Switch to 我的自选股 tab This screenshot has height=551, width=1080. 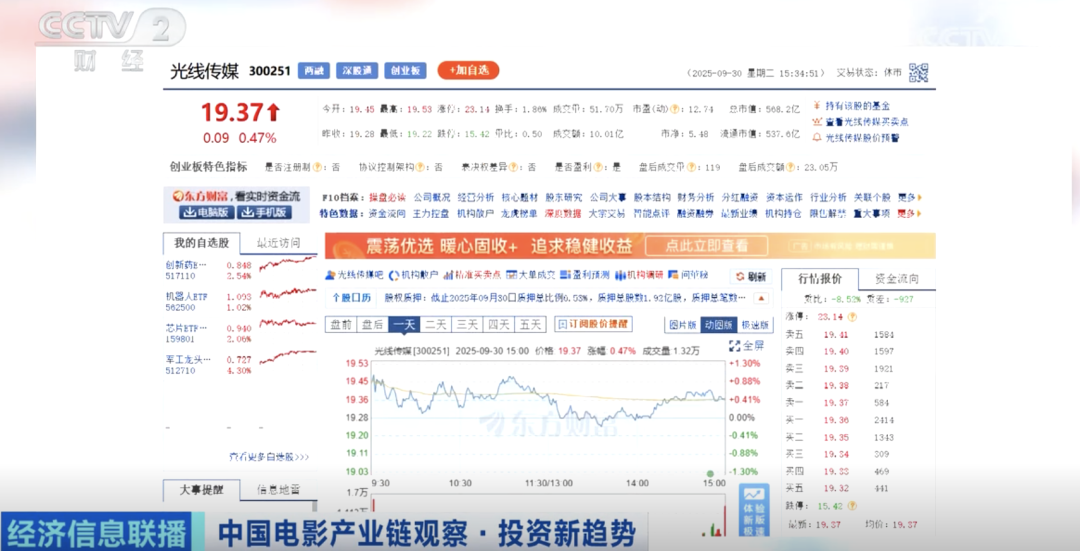click(x=201, y=243)
